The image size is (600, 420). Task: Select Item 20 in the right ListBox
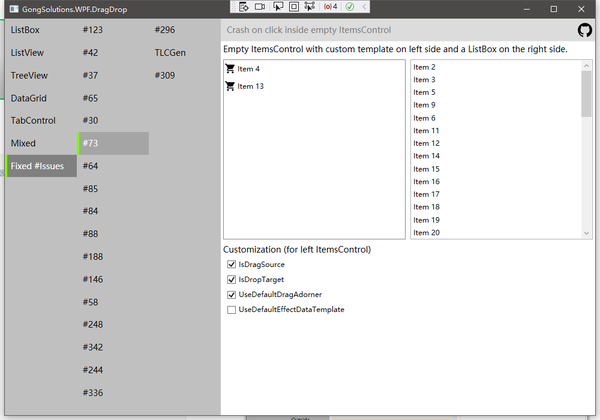(x=496, y=233)
